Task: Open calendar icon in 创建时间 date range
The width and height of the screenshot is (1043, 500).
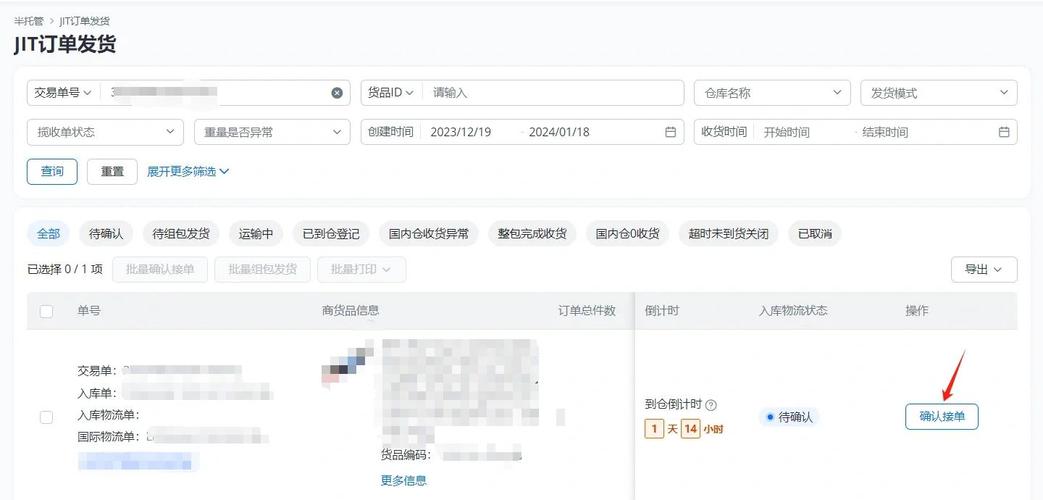Action: pyautogui.click(x=670, y=132)
